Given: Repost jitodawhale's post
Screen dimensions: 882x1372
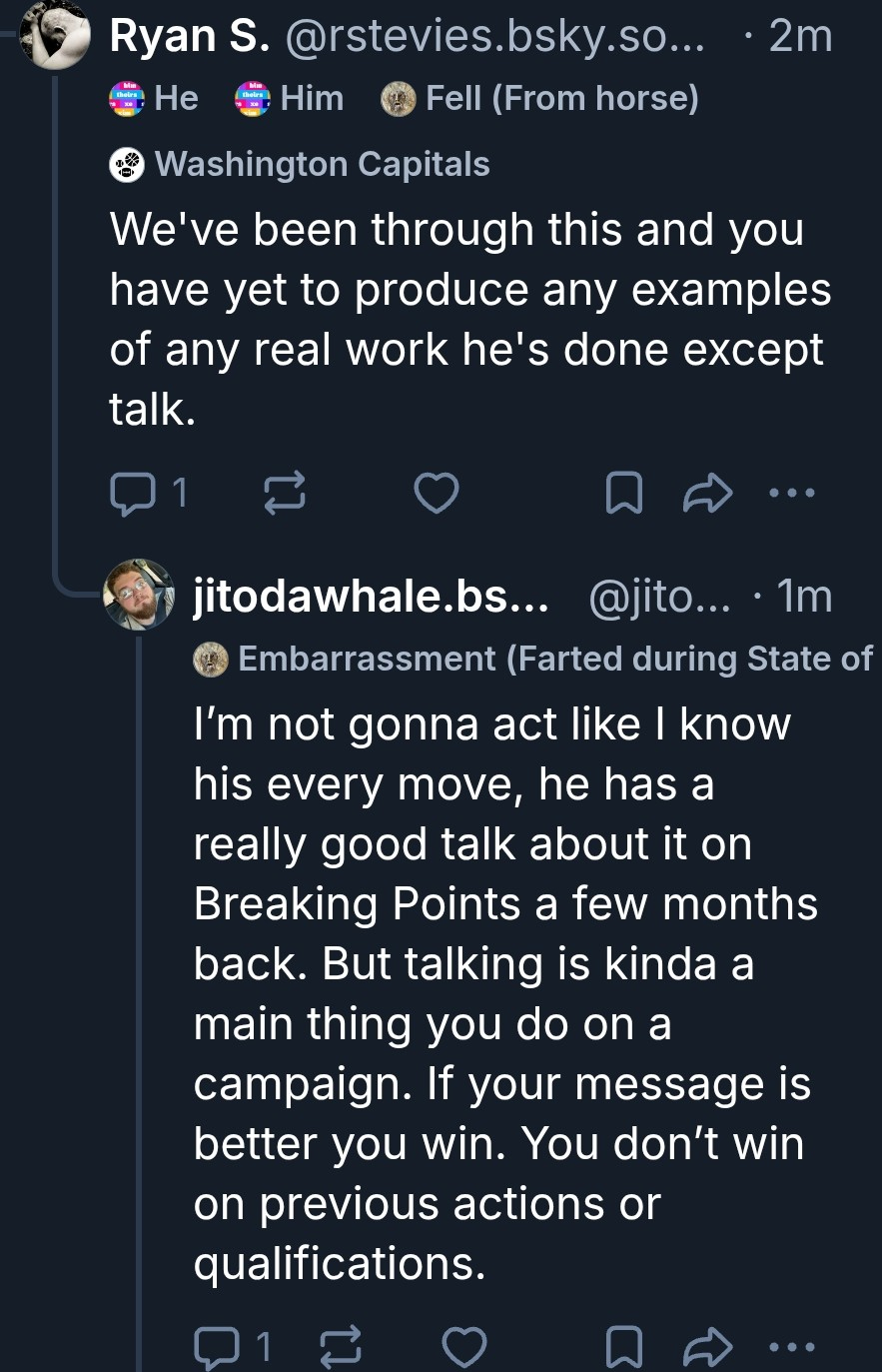Looking at the screenshot, I should [340, 1348].
